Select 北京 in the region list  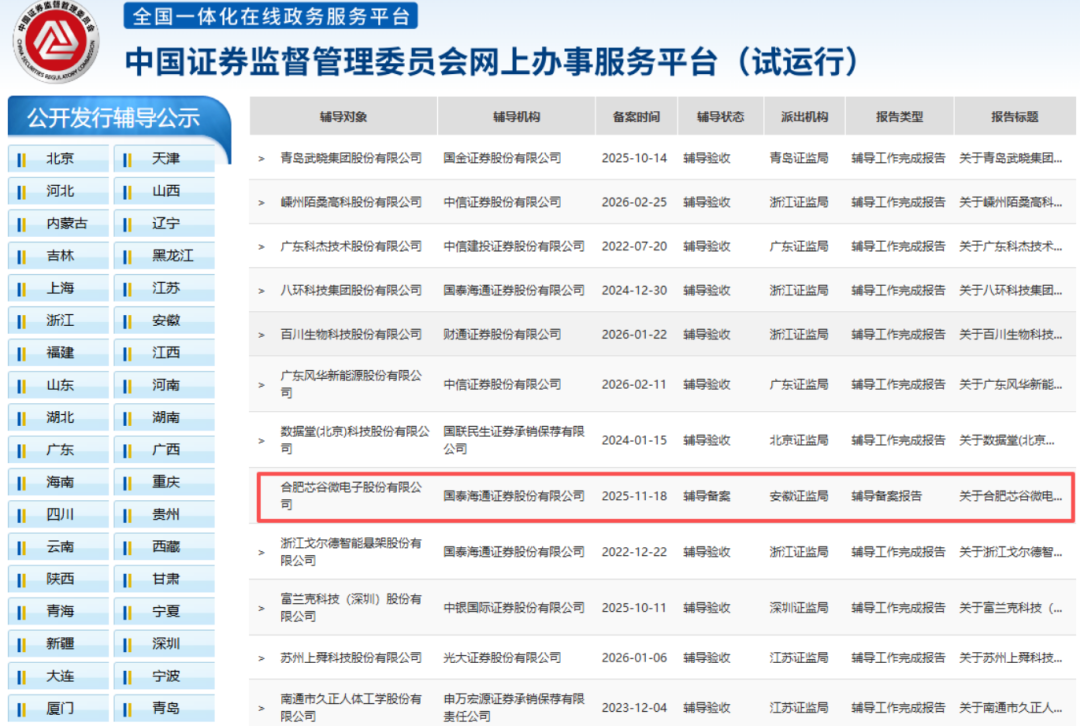click(x=59, y=158)
